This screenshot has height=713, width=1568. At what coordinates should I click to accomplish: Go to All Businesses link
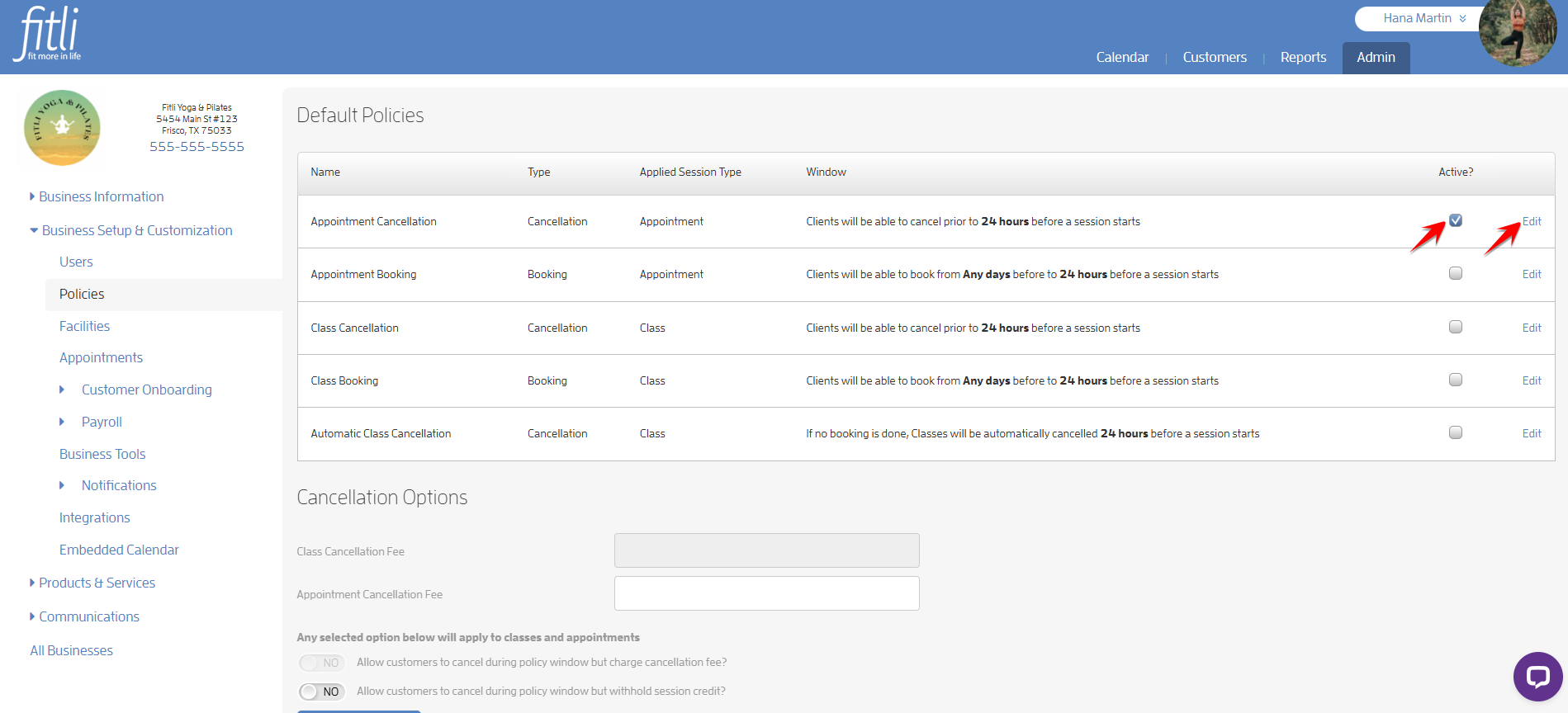tap(71, 650)
